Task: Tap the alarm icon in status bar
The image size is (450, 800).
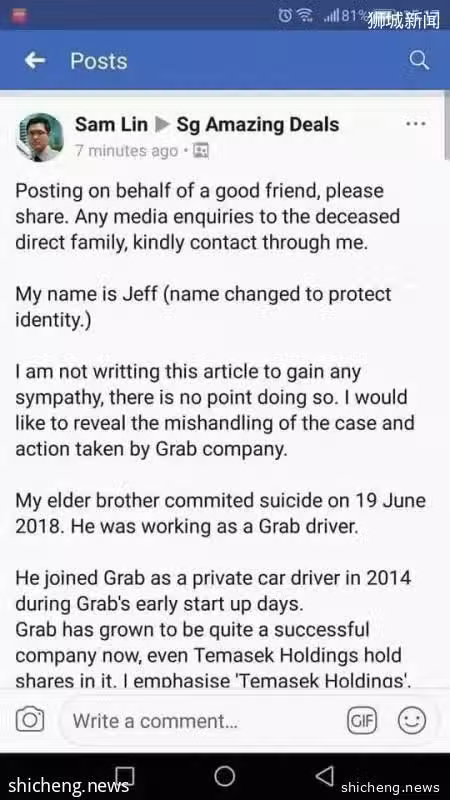Action: tap(285, 16)
